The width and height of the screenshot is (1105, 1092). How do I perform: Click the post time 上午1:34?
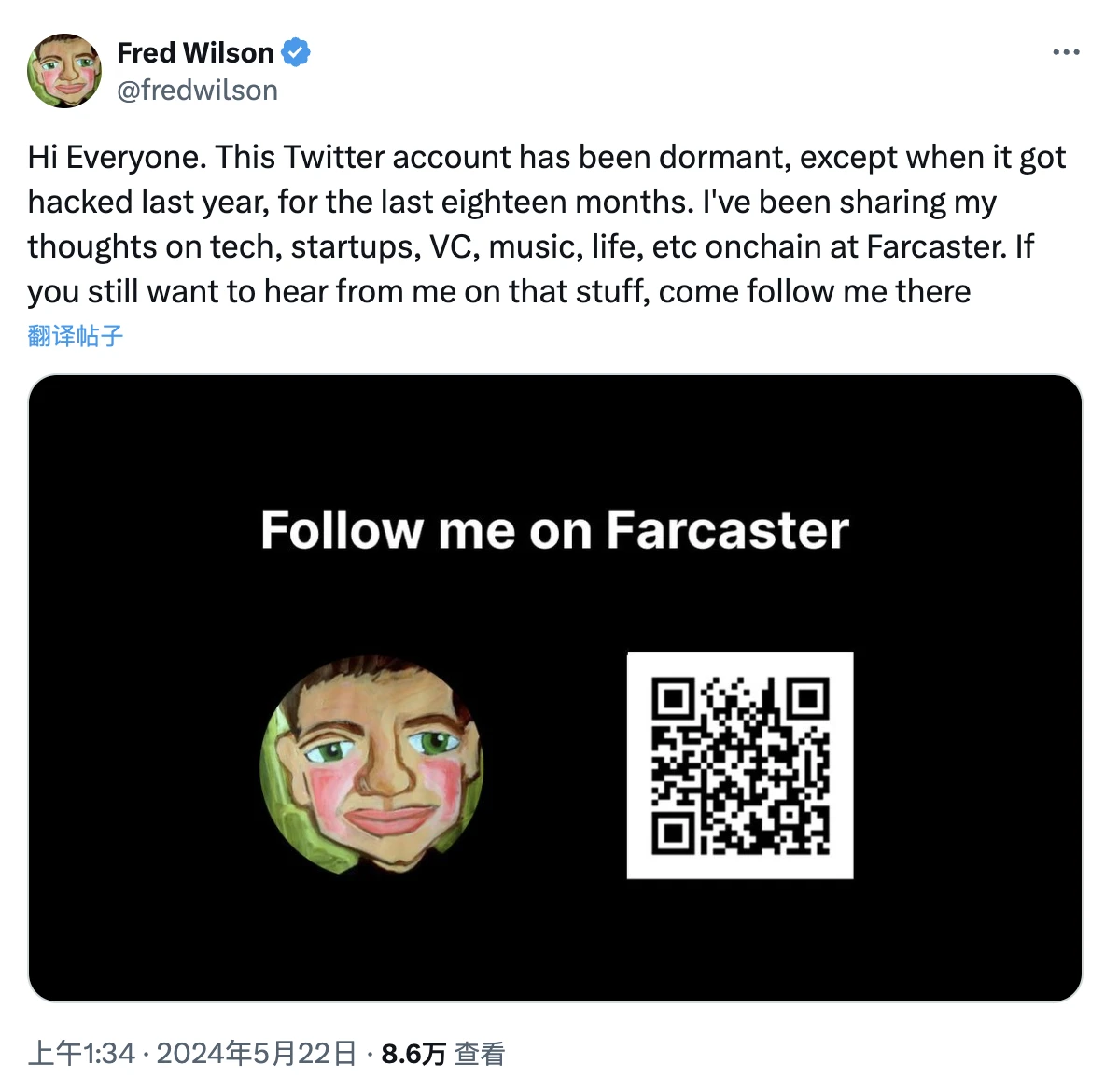82,1054
